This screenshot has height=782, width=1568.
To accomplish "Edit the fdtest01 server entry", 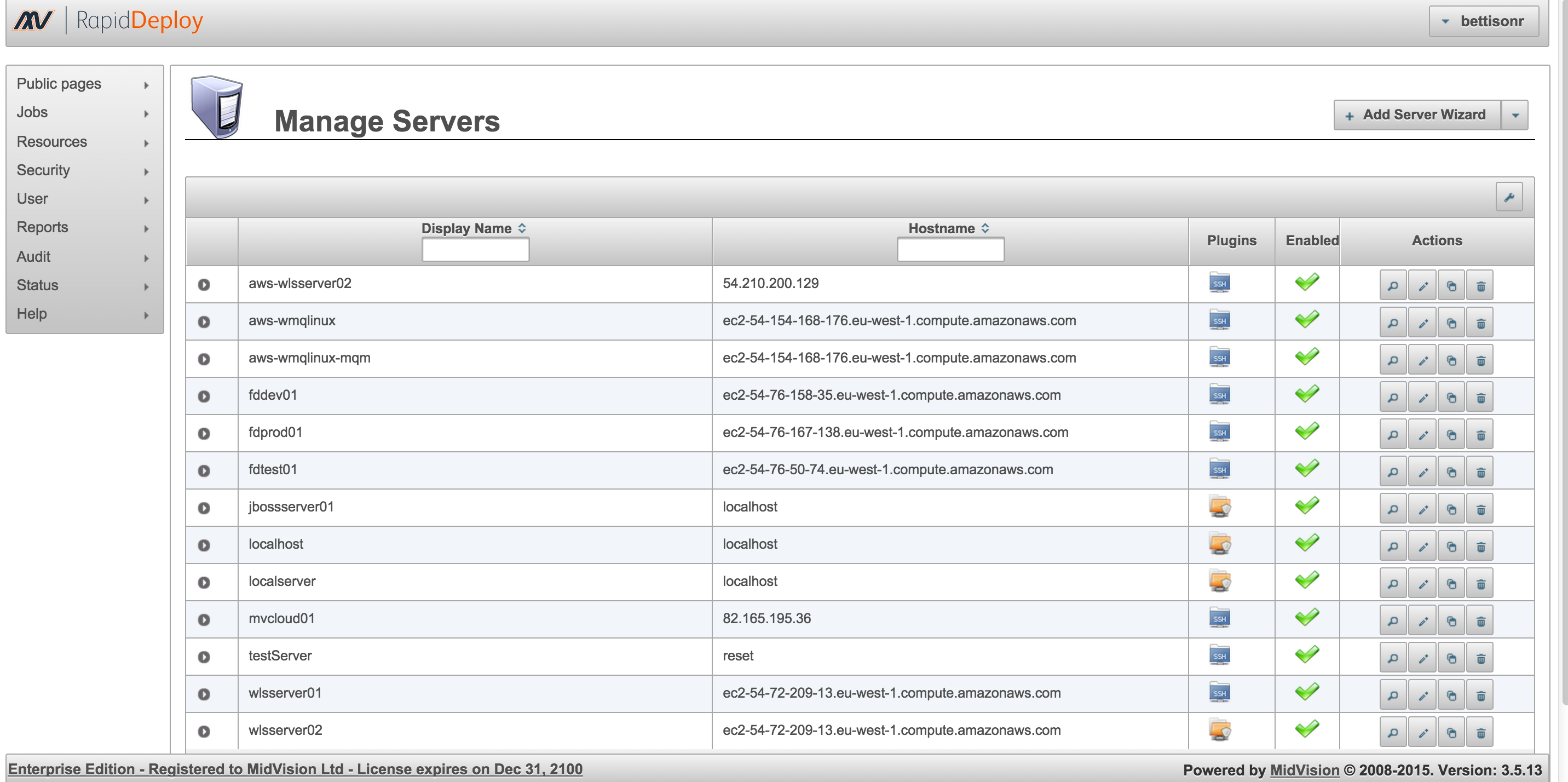I will tap(1422, 472).
